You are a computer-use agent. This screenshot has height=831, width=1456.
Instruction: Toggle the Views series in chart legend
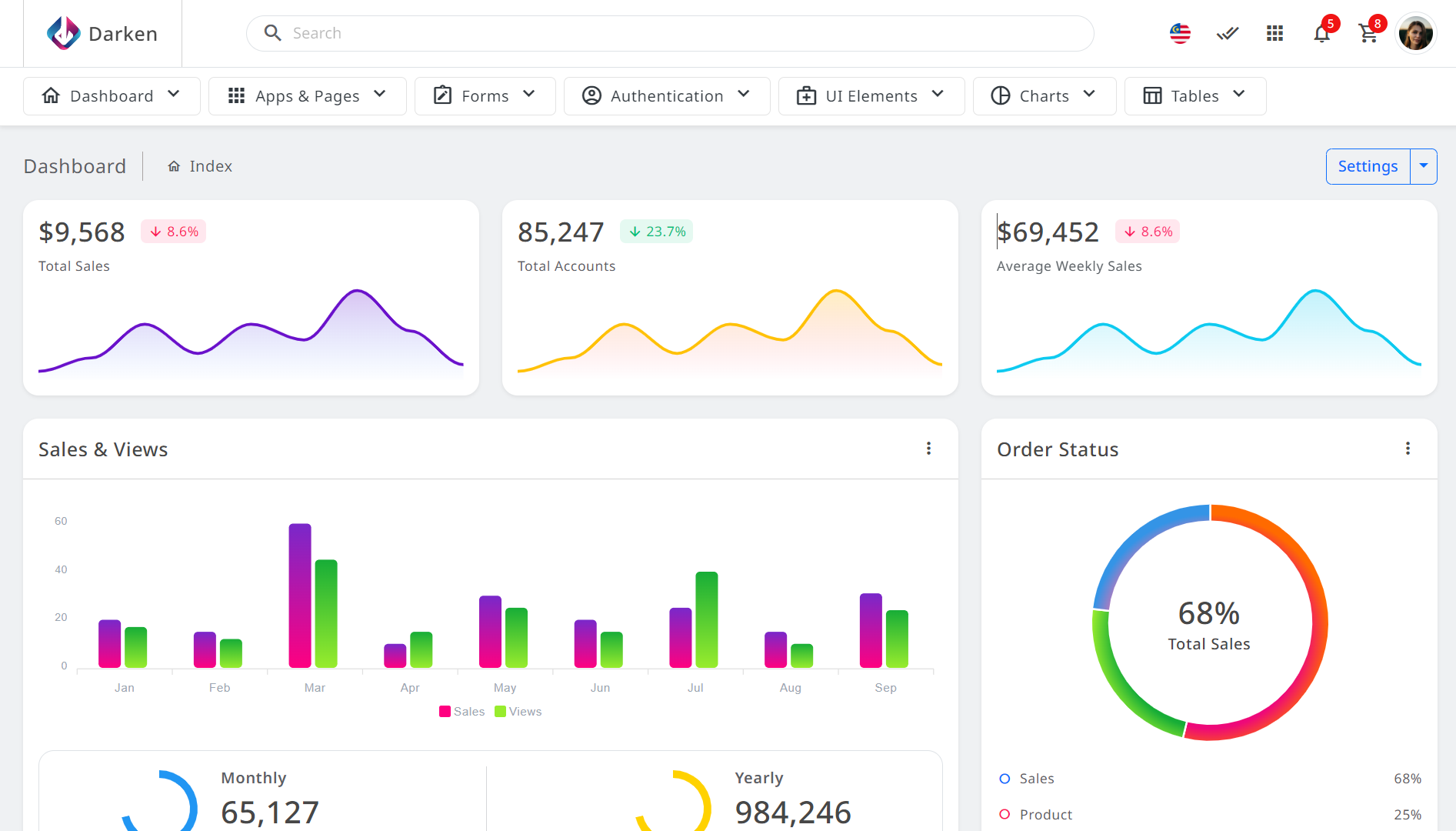coord(518,712)
